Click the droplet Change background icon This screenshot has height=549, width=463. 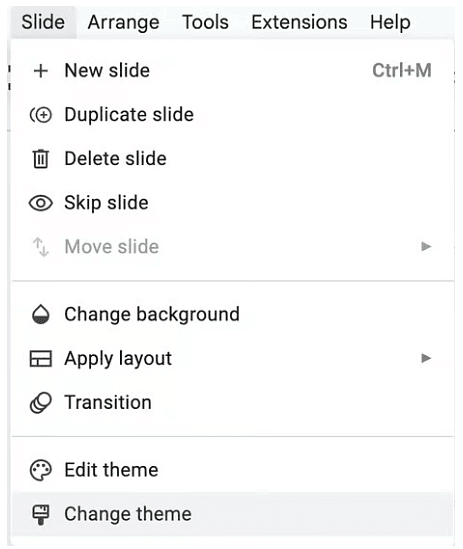[x=41, y=314]
